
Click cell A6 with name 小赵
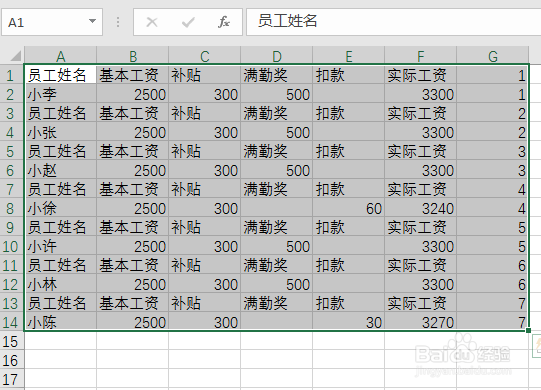click(x=60, y=170)
